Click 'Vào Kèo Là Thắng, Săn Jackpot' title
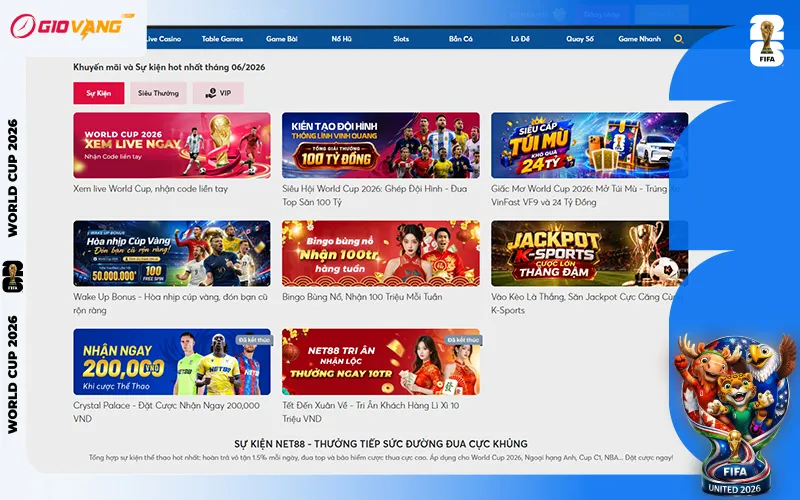Viewport: 800px width, 500px height. pos(586,304)
